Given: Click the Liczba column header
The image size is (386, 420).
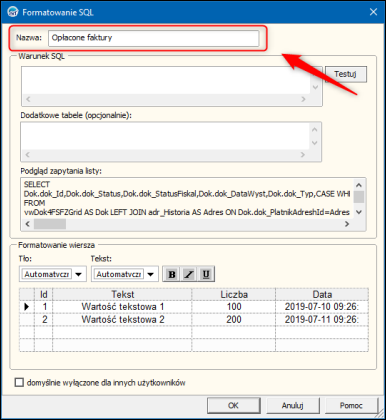Looking at the screenshot, I should point(234,294).
